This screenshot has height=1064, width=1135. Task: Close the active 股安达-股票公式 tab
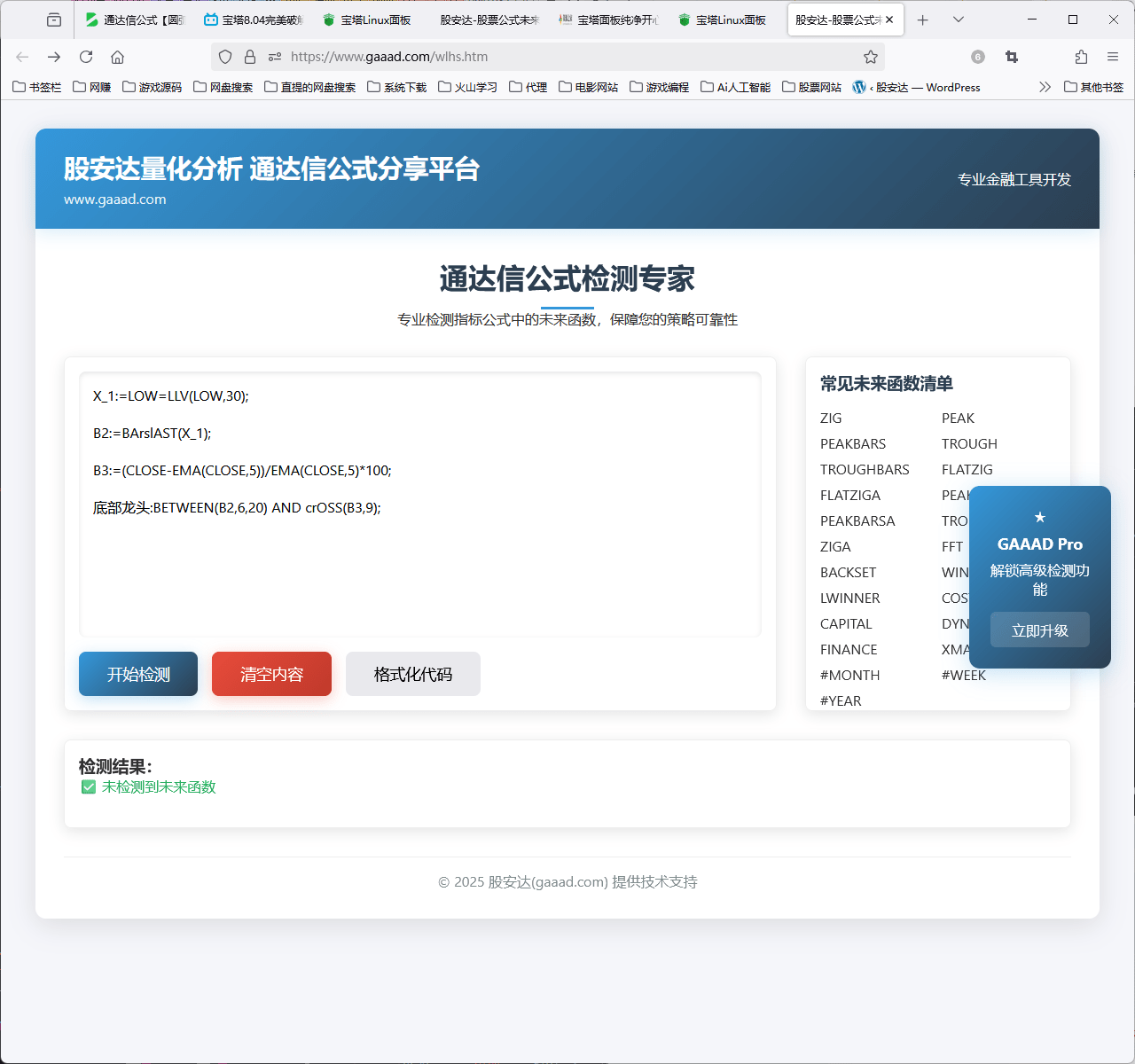(889, 20)
